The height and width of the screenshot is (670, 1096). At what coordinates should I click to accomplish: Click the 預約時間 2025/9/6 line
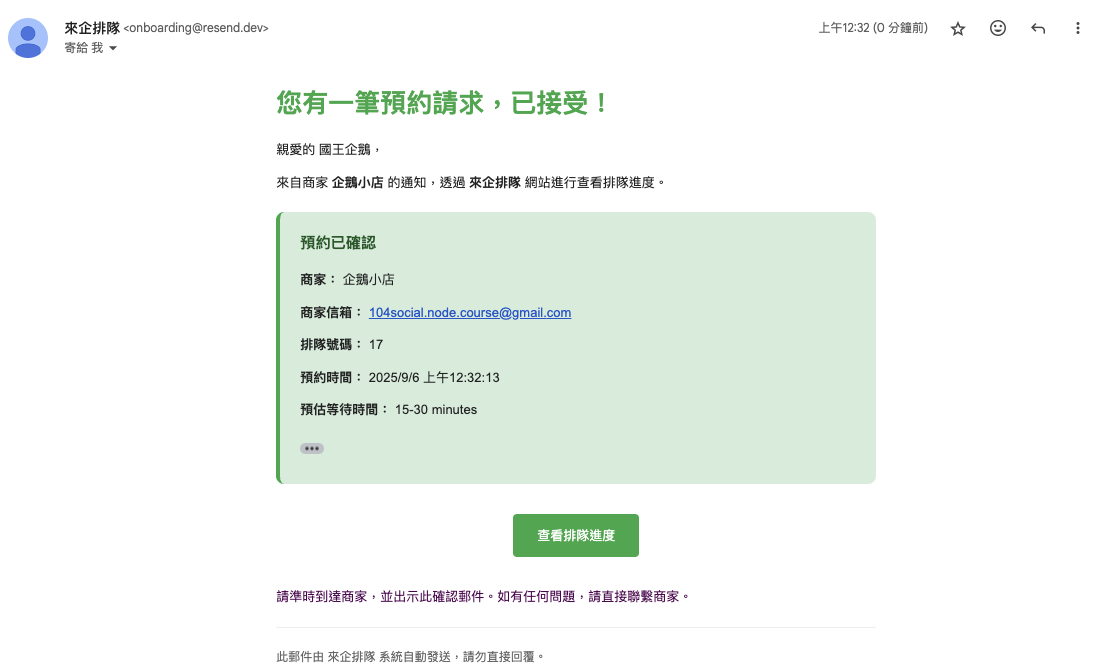point(400,378)
